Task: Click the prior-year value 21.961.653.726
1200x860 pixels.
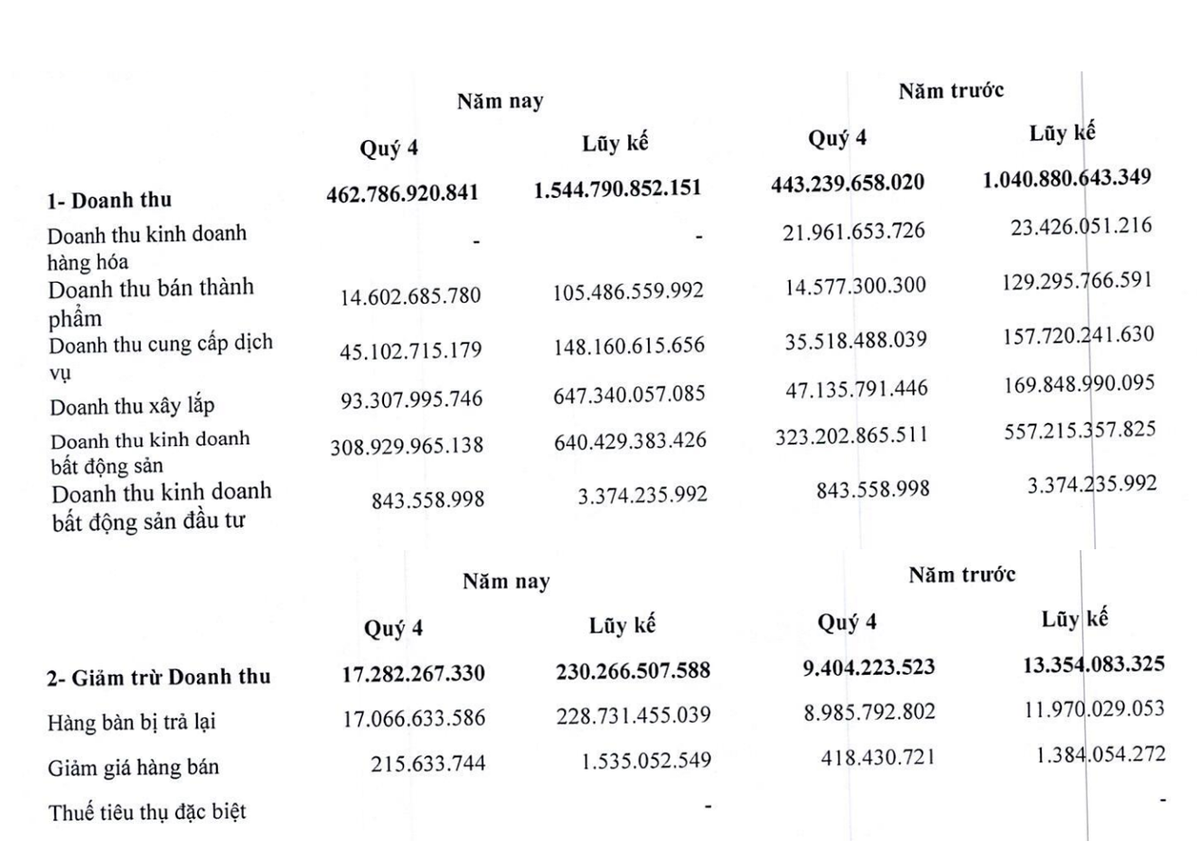Action: point(849,232)
